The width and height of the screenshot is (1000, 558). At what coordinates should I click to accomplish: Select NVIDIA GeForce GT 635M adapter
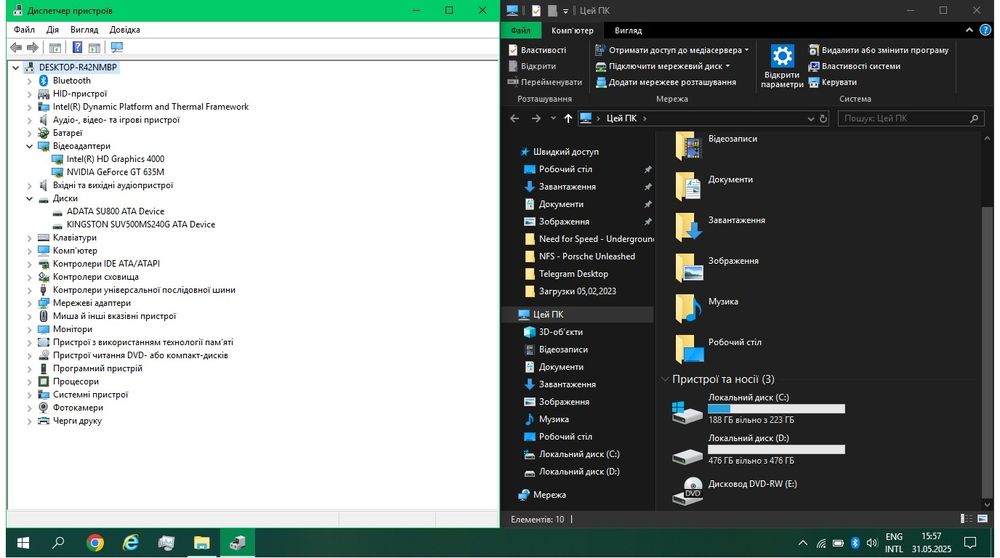point(115,172)
